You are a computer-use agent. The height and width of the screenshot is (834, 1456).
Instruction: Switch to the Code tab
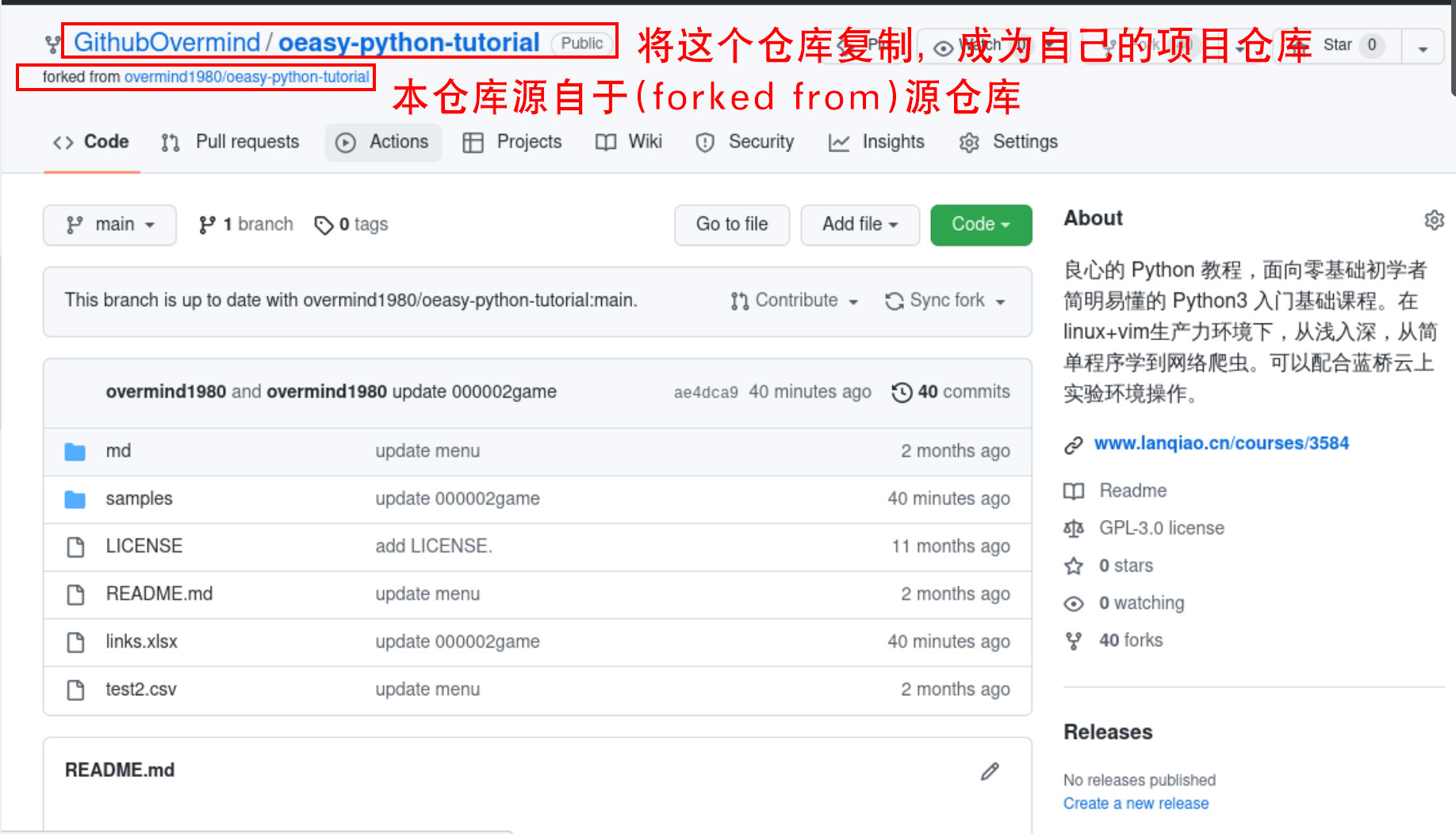pyautogui.click(x=91, y=142)
